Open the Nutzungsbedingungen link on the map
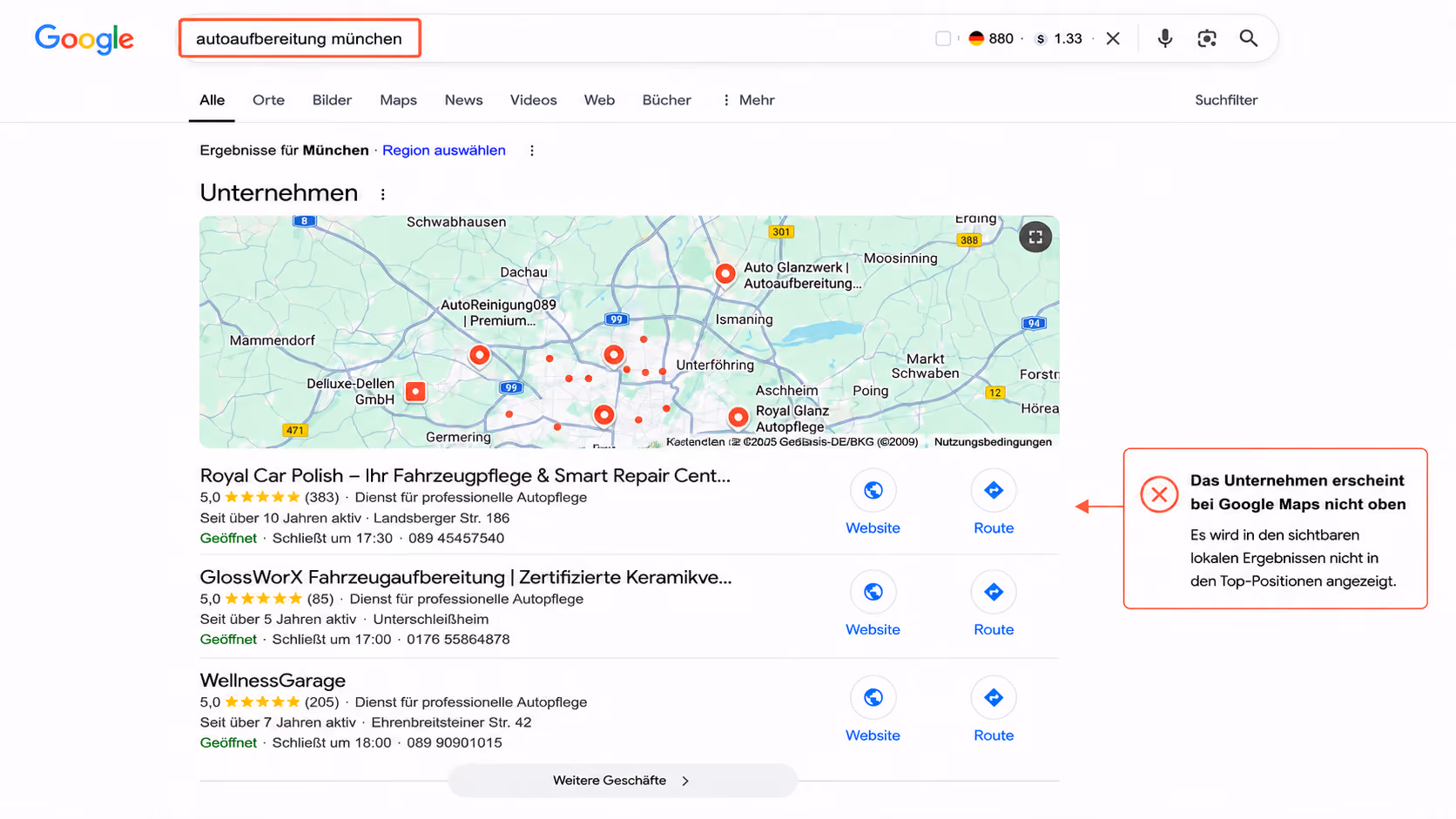Screen dimensions: 1456x819 click(993, 441)
